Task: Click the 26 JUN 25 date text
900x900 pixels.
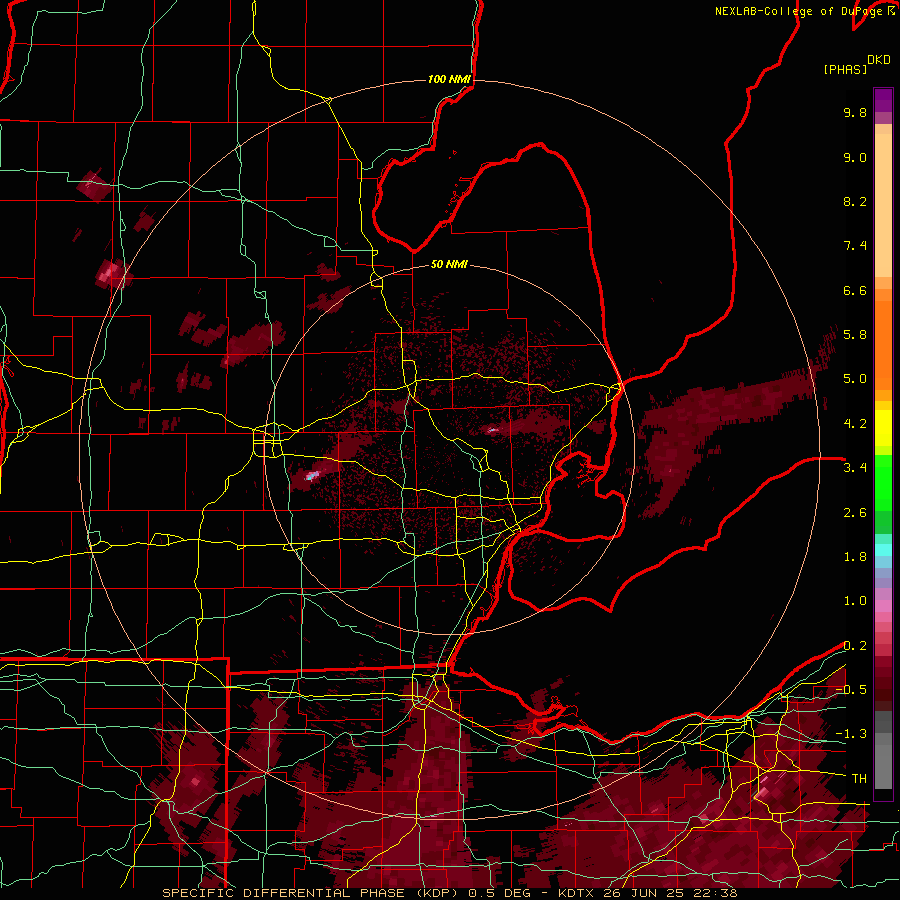Action: 645,893
